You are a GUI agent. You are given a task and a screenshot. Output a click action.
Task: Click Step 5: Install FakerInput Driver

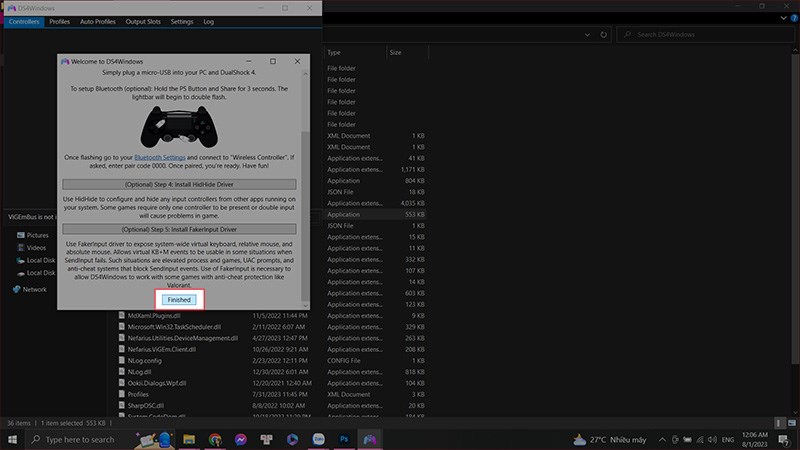180,228
